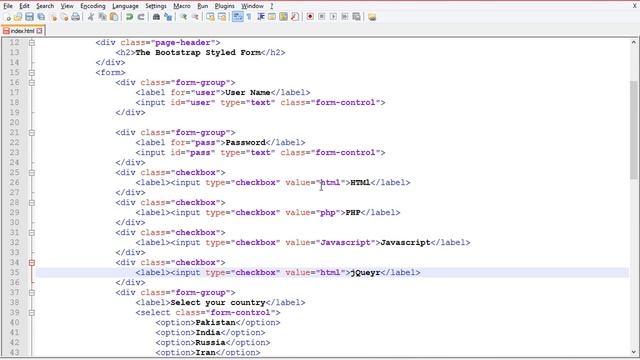Screen dimensions: 640x360
Task: Open the Macro menu
Action: tap(182, 6)
